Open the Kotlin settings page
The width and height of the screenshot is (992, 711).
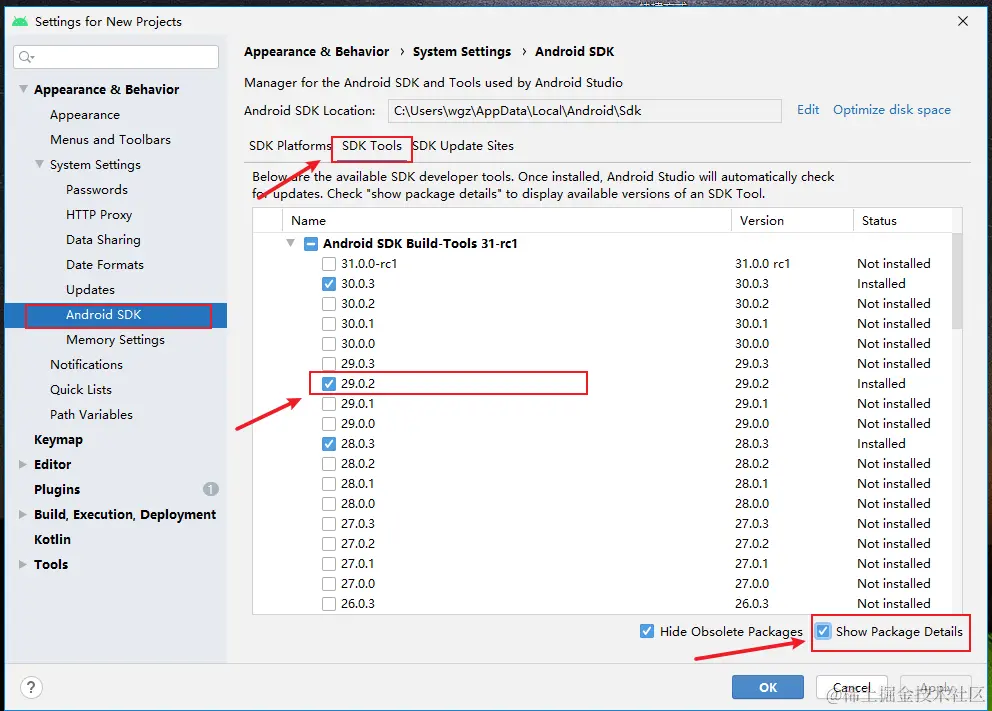pos(53,540)
